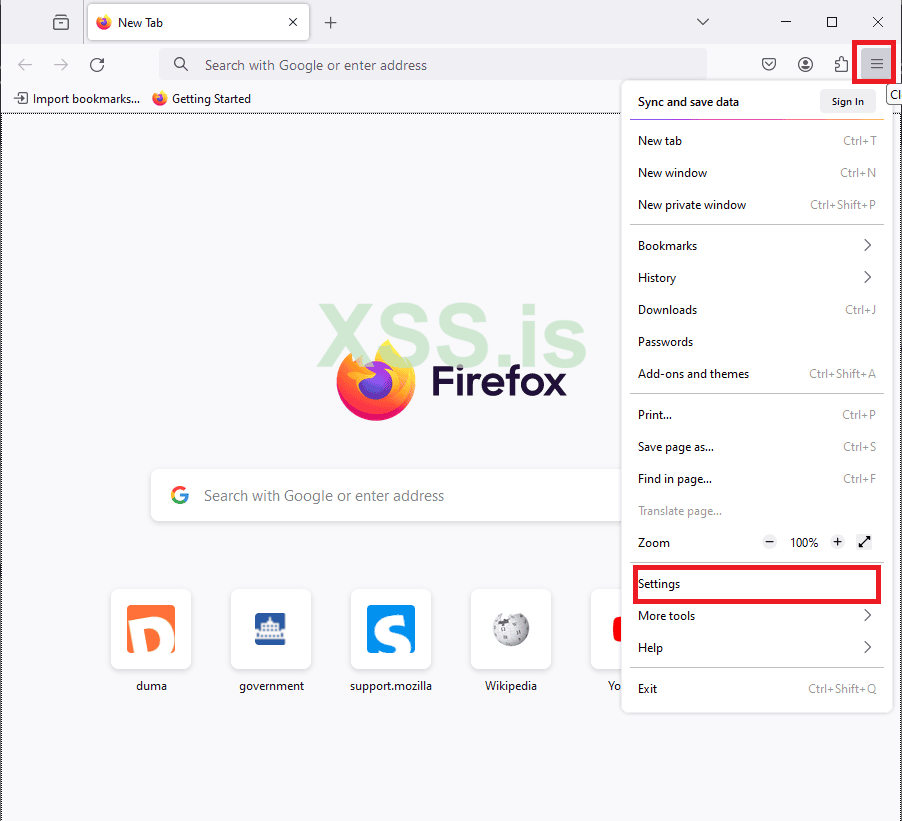
Task: Click the Google logo in page search box
Action: pyautogui.click(x=179, y=495)
